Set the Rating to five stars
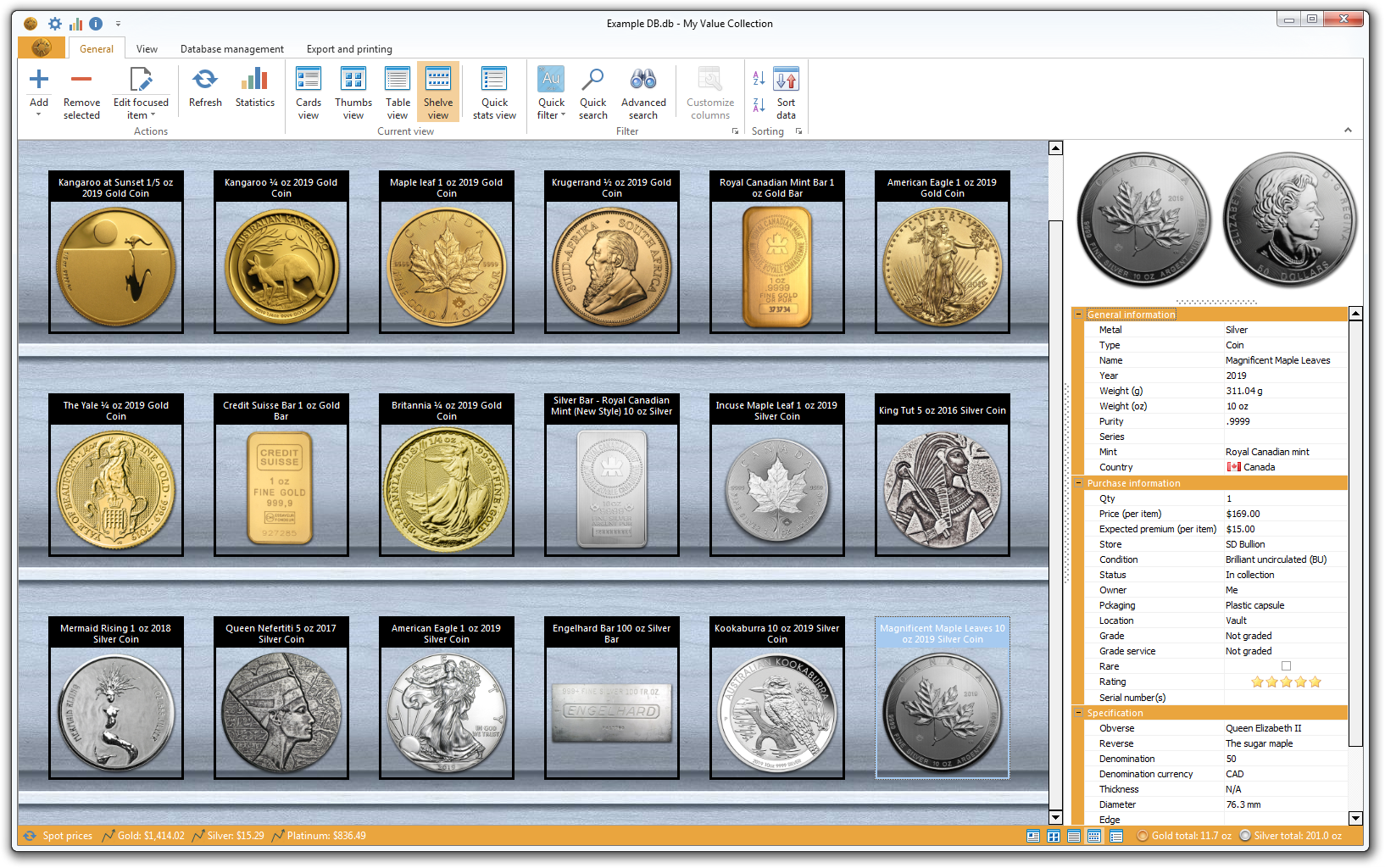Screen dimensions: 1385x868 1315,682
